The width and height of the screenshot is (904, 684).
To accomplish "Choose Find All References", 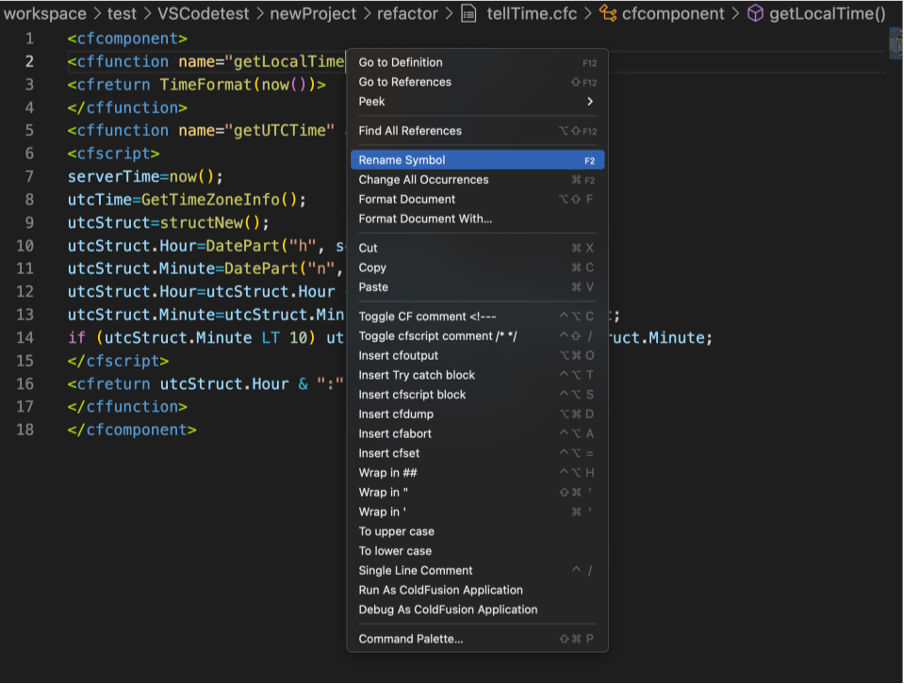I will click(411, 131).
